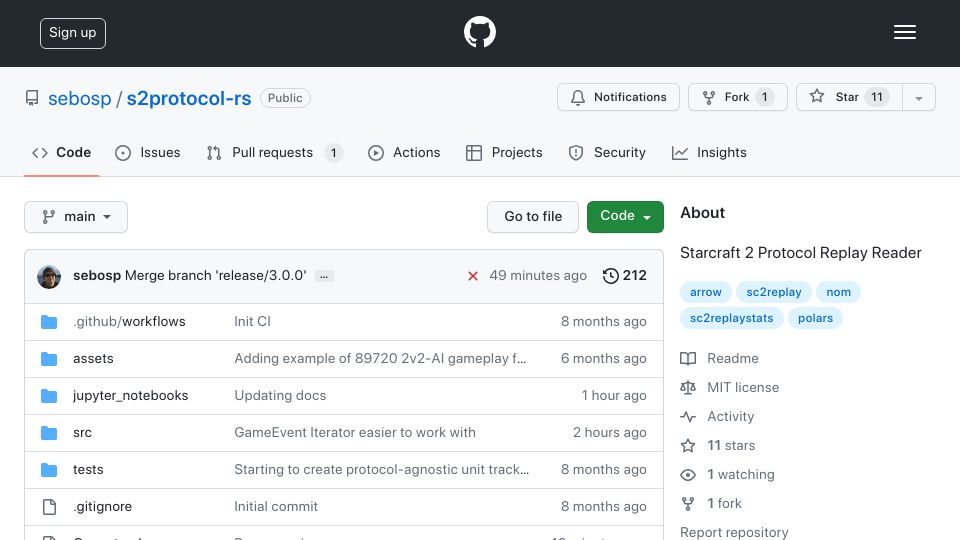Open the sebosp commit author link
The width and height of the screenshot is (960, 540).
pyautogui.click(x=97, y=276)
